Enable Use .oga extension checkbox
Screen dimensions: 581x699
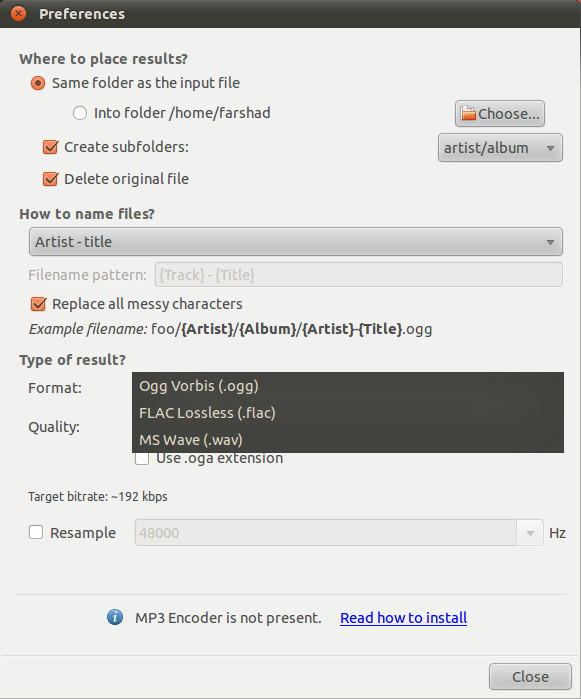[x=142, y=458]
